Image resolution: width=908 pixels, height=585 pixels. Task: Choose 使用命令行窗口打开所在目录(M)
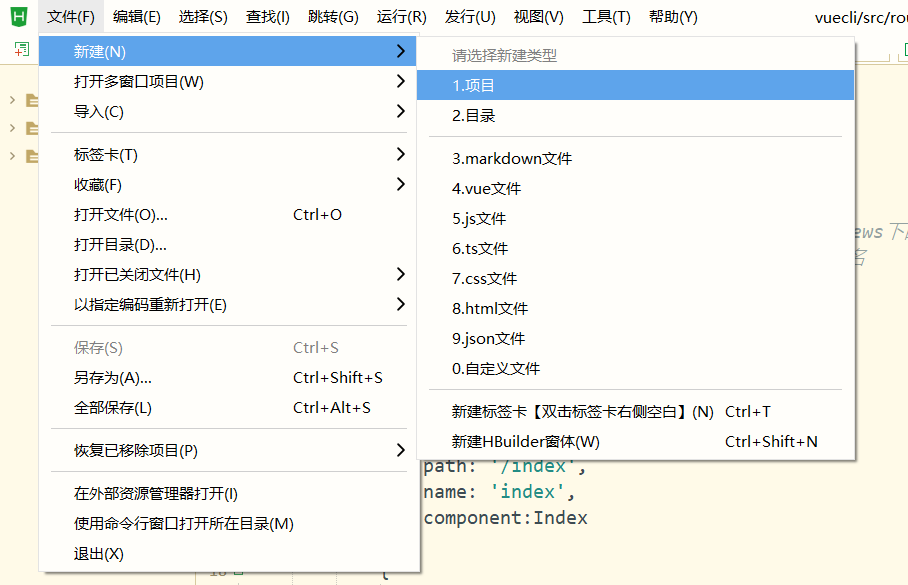(228, 524)
